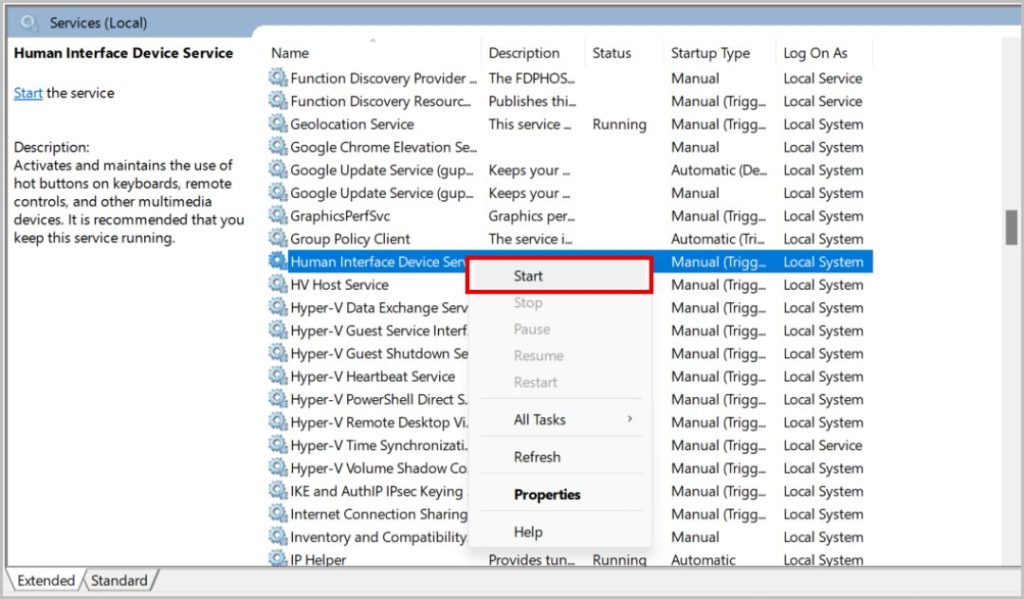1024x599 pixels.
Task: Choose Start in the context menu
Action: (x=559, y=276)
